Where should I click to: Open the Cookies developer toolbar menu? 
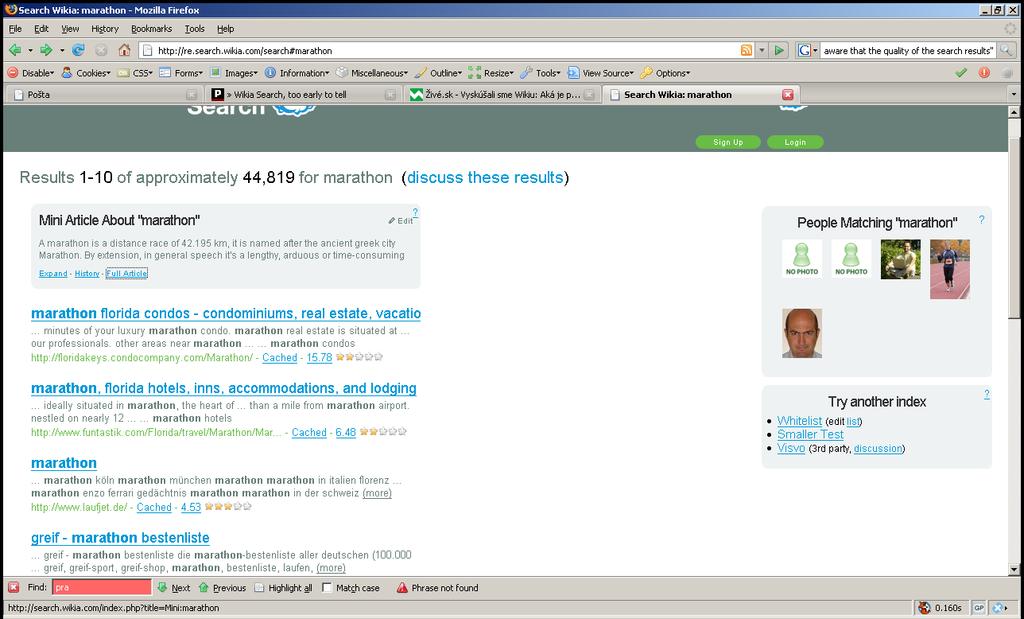pos(86,73)
